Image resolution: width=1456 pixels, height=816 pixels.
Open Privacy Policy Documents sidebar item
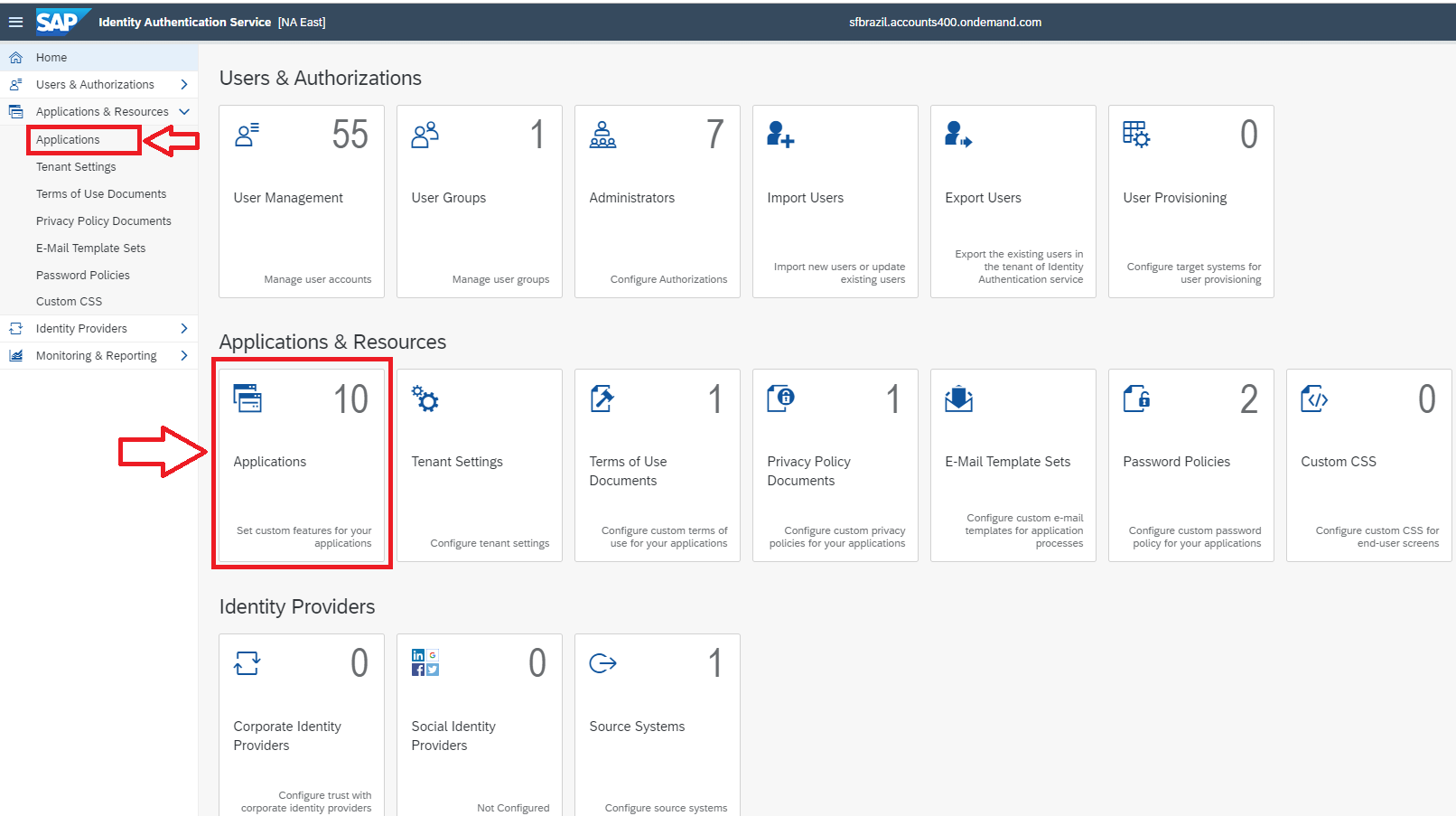pyautogui.click(x=104, y=220)
